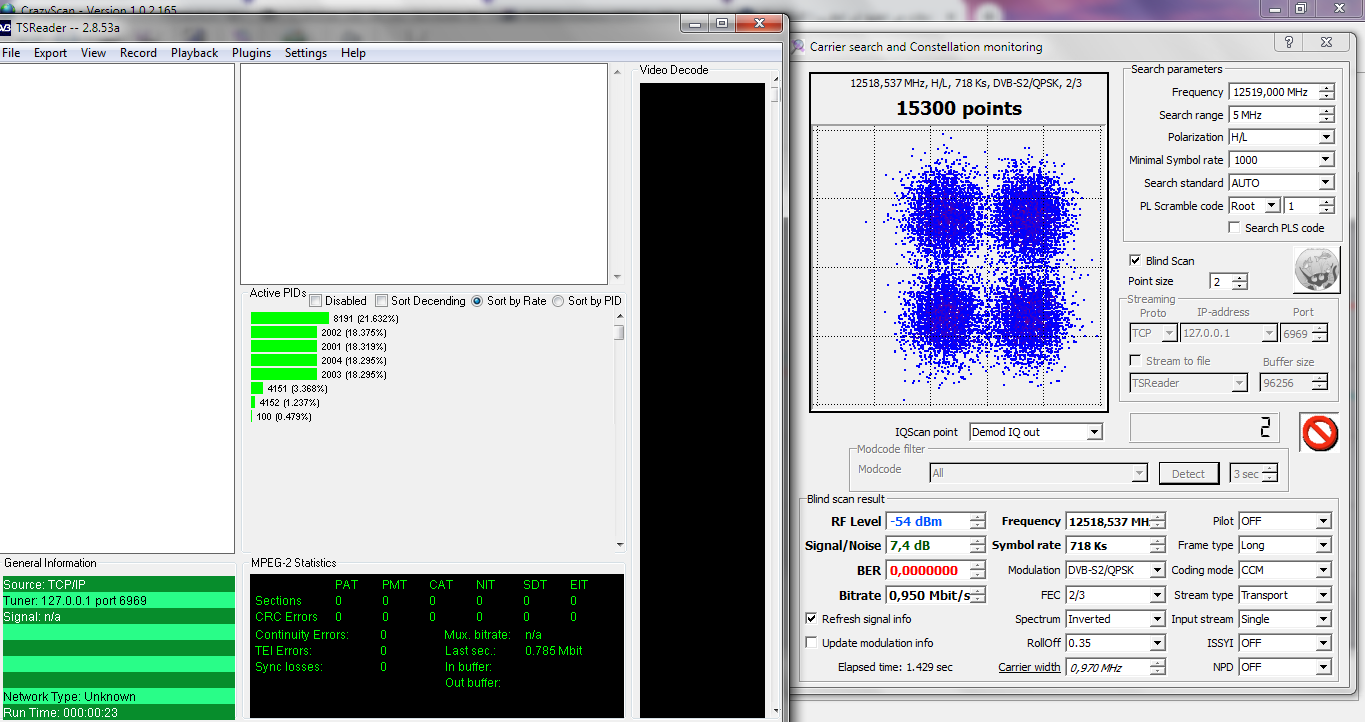Click the Bitrate 0,950 Mbit/s field

point(936,595)
